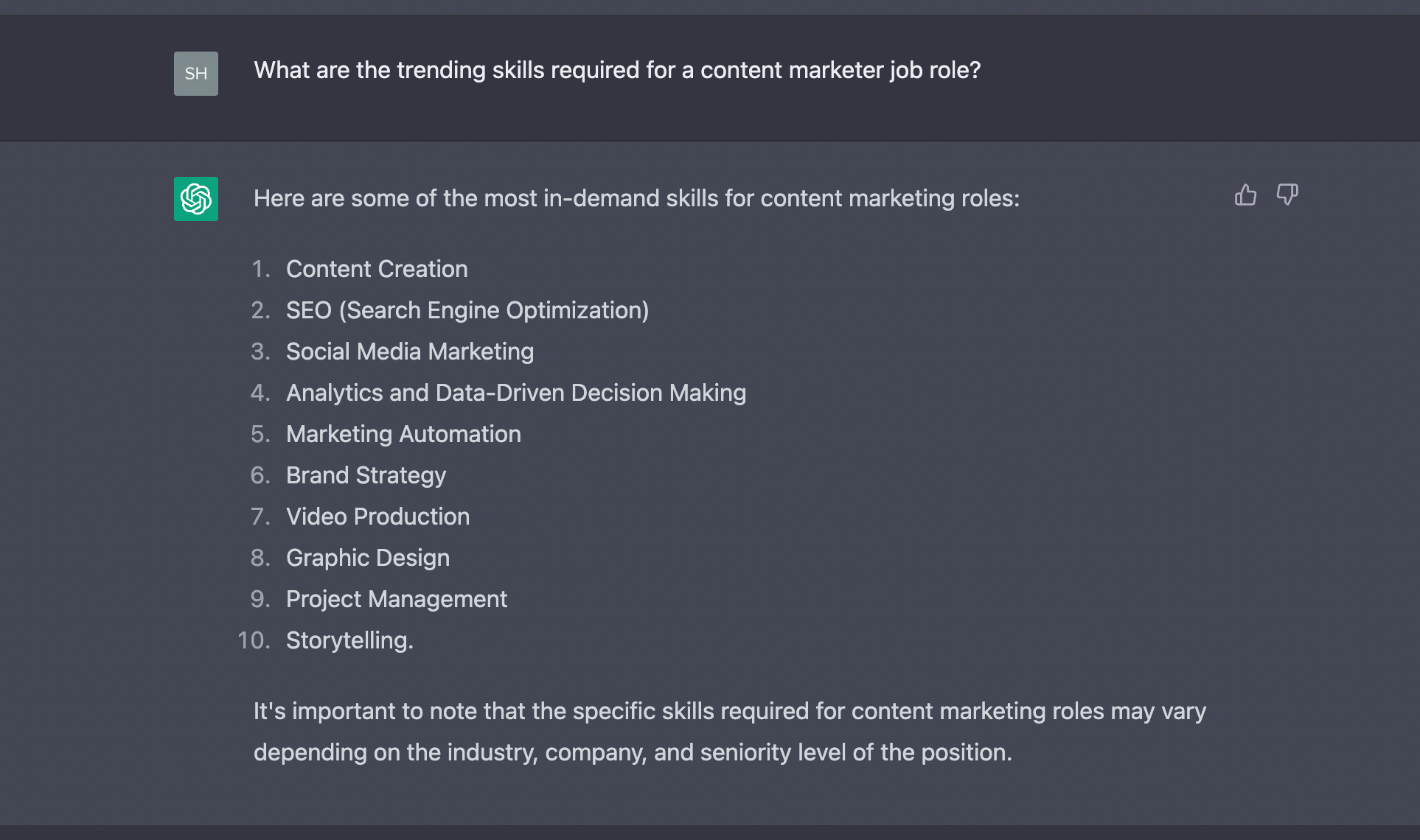This screenshot has width=1420, height=840.
Task: Click the SH user avatar
Action: click(x=196, y=74)
